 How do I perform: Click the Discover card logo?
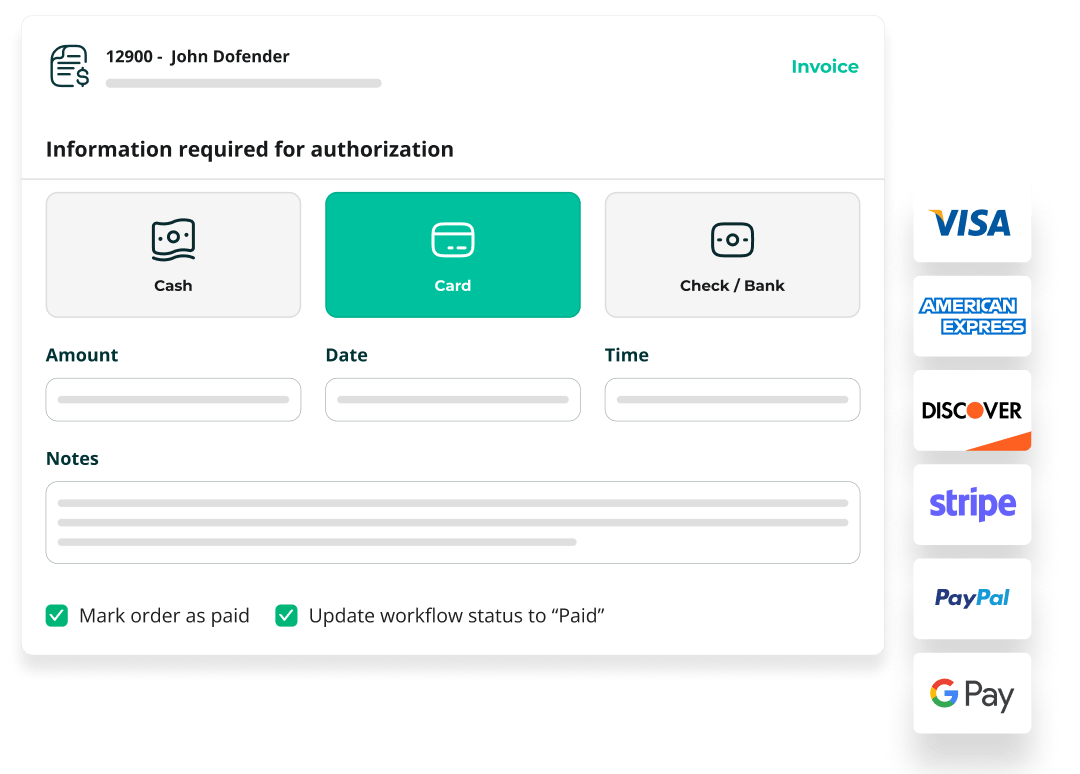click(x=971, y=410)
